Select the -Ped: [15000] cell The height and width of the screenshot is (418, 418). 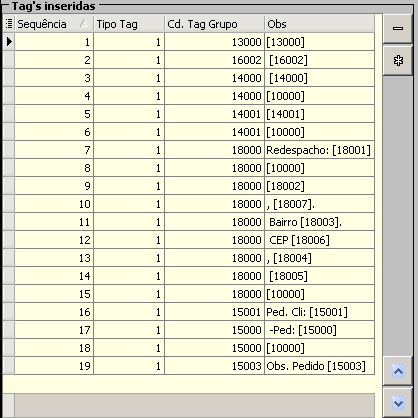pyautogui.click(x=320, y=330)
